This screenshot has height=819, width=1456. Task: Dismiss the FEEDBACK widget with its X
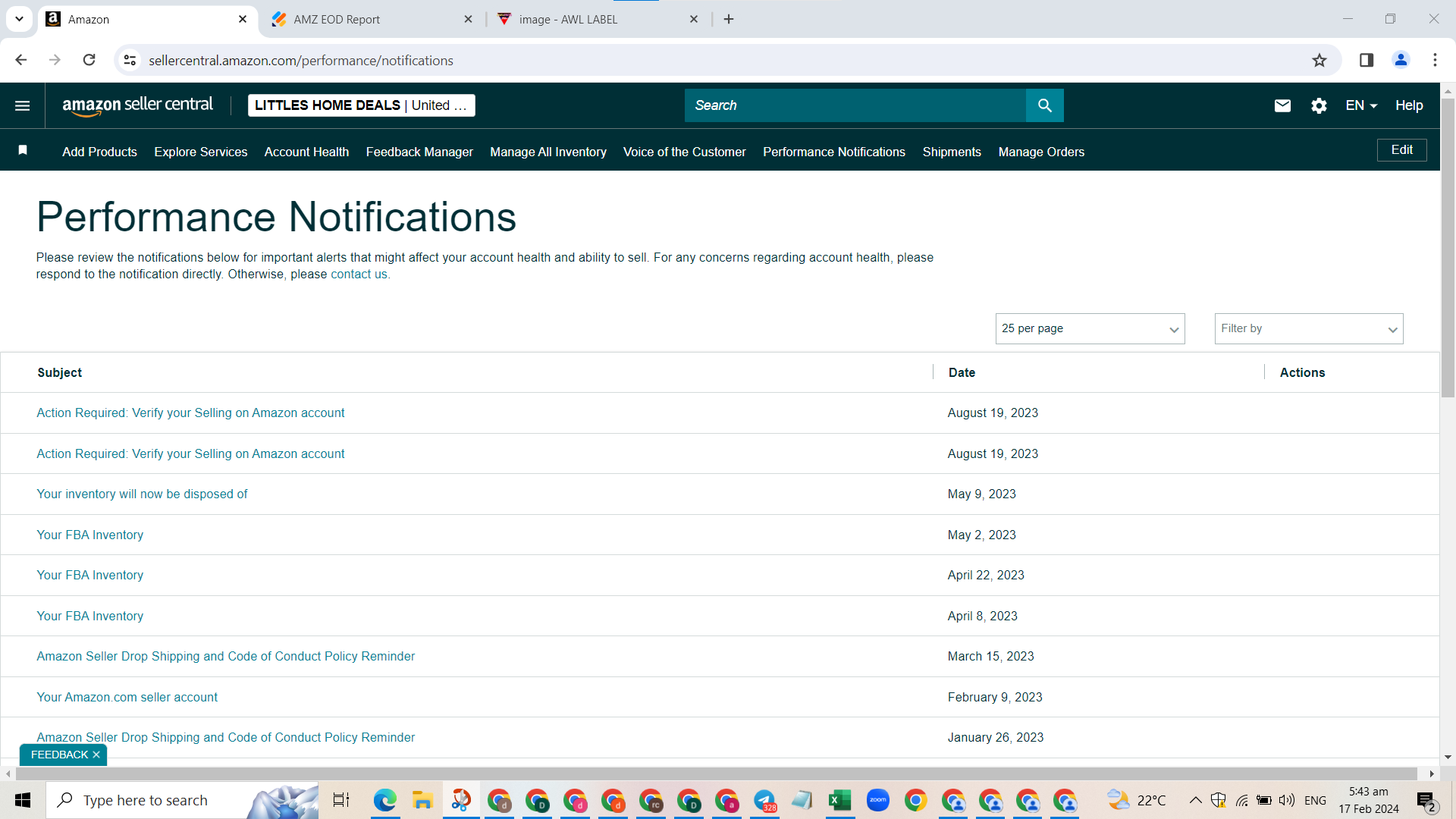pyautogui.click(x=96, y=755)
